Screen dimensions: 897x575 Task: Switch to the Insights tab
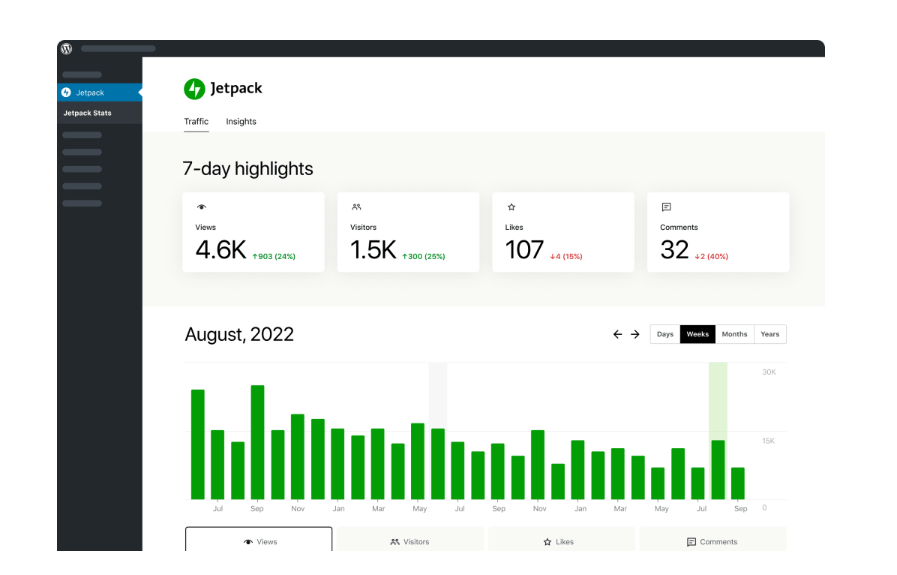tap(241, 122)
